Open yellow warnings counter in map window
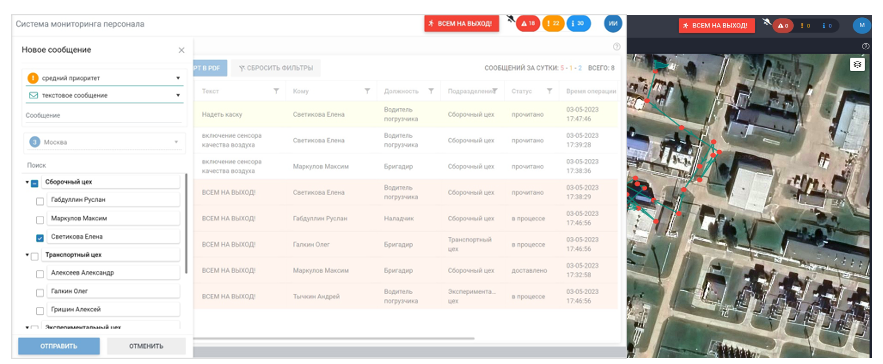Viewport: 883px width, 364px height. click(x=805, y=26)
